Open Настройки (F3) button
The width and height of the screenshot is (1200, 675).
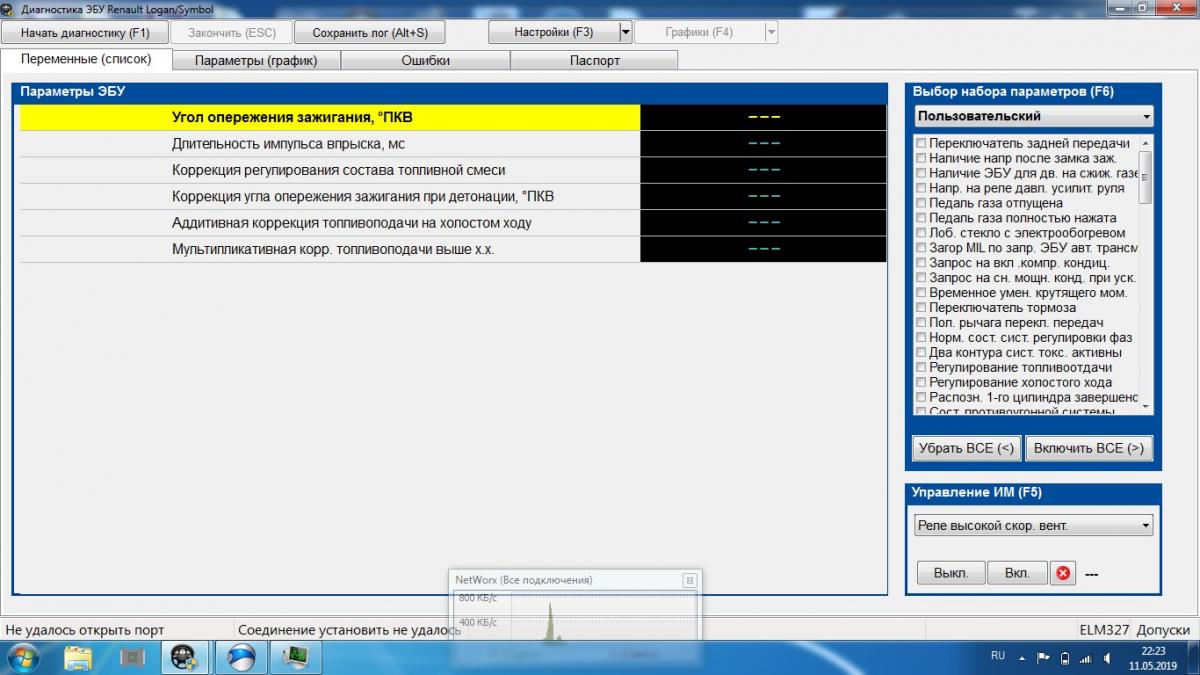click(x=554, y=32)
